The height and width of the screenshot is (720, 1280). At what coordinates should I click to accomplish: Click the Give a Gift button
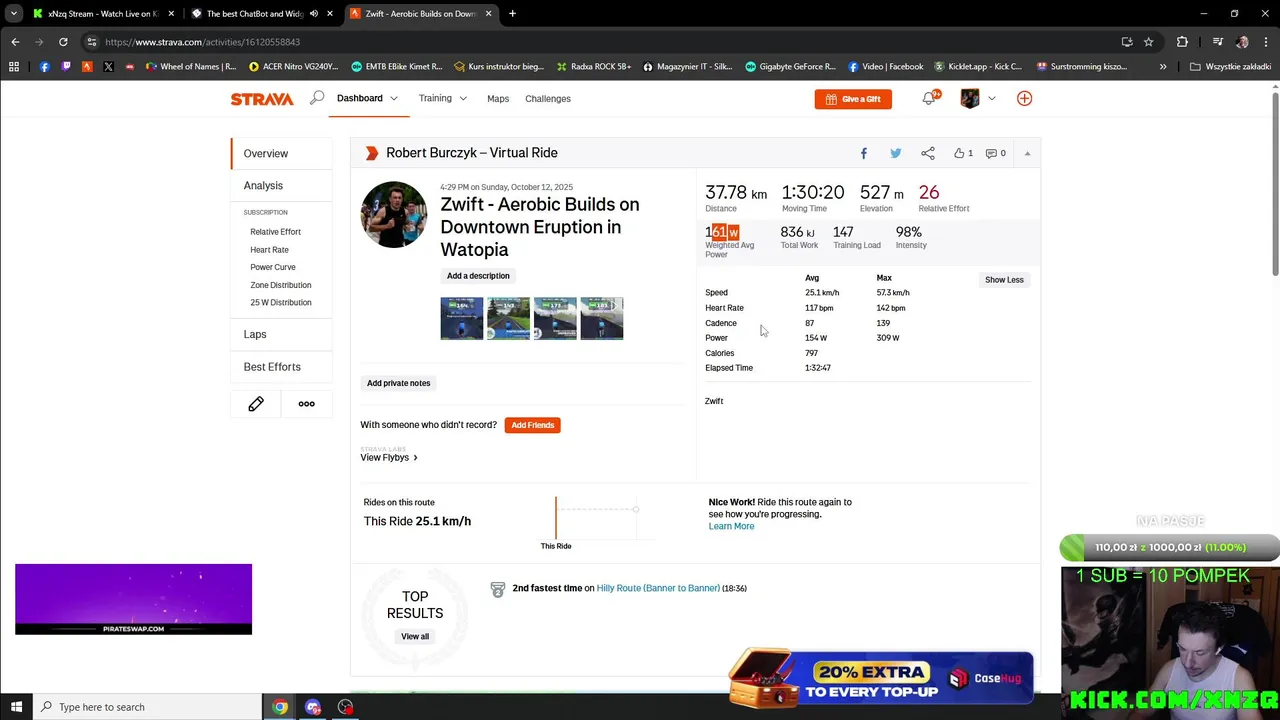pyautogui.click(x=853, y=99)
